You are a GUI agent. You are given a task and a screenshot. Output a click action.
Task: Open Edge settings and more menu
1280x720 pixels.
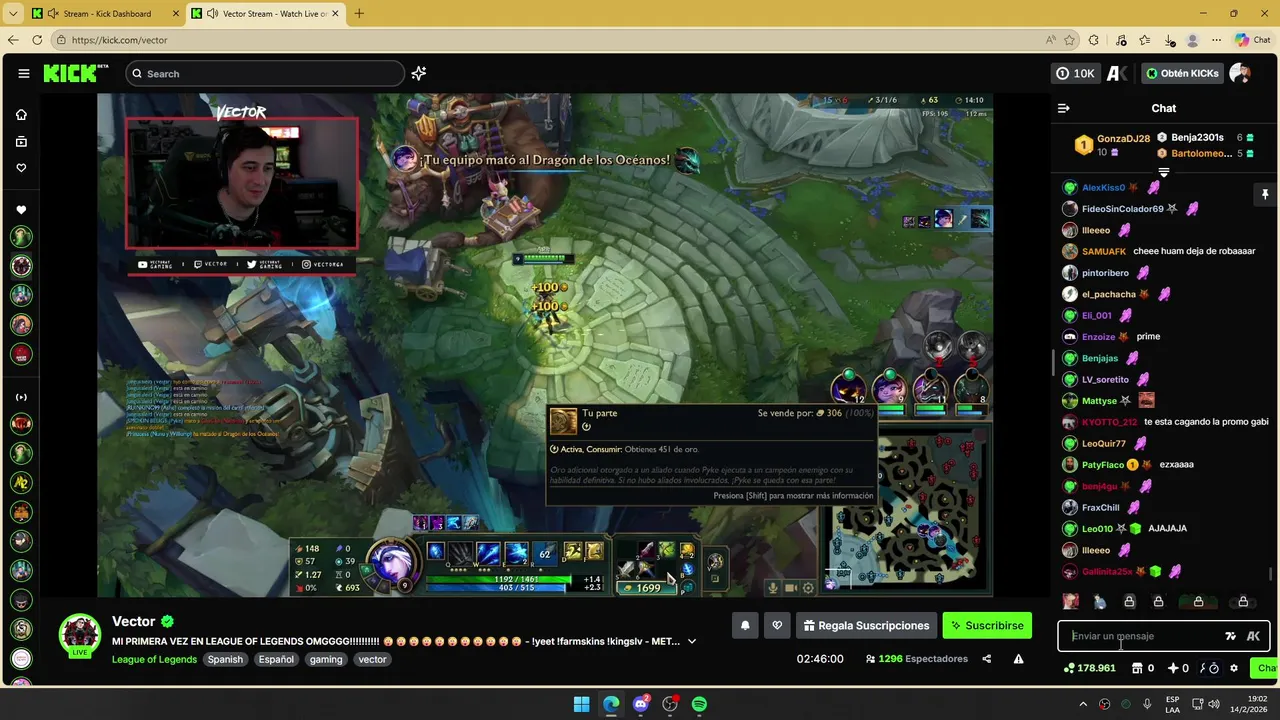[x=1216, y=40]
